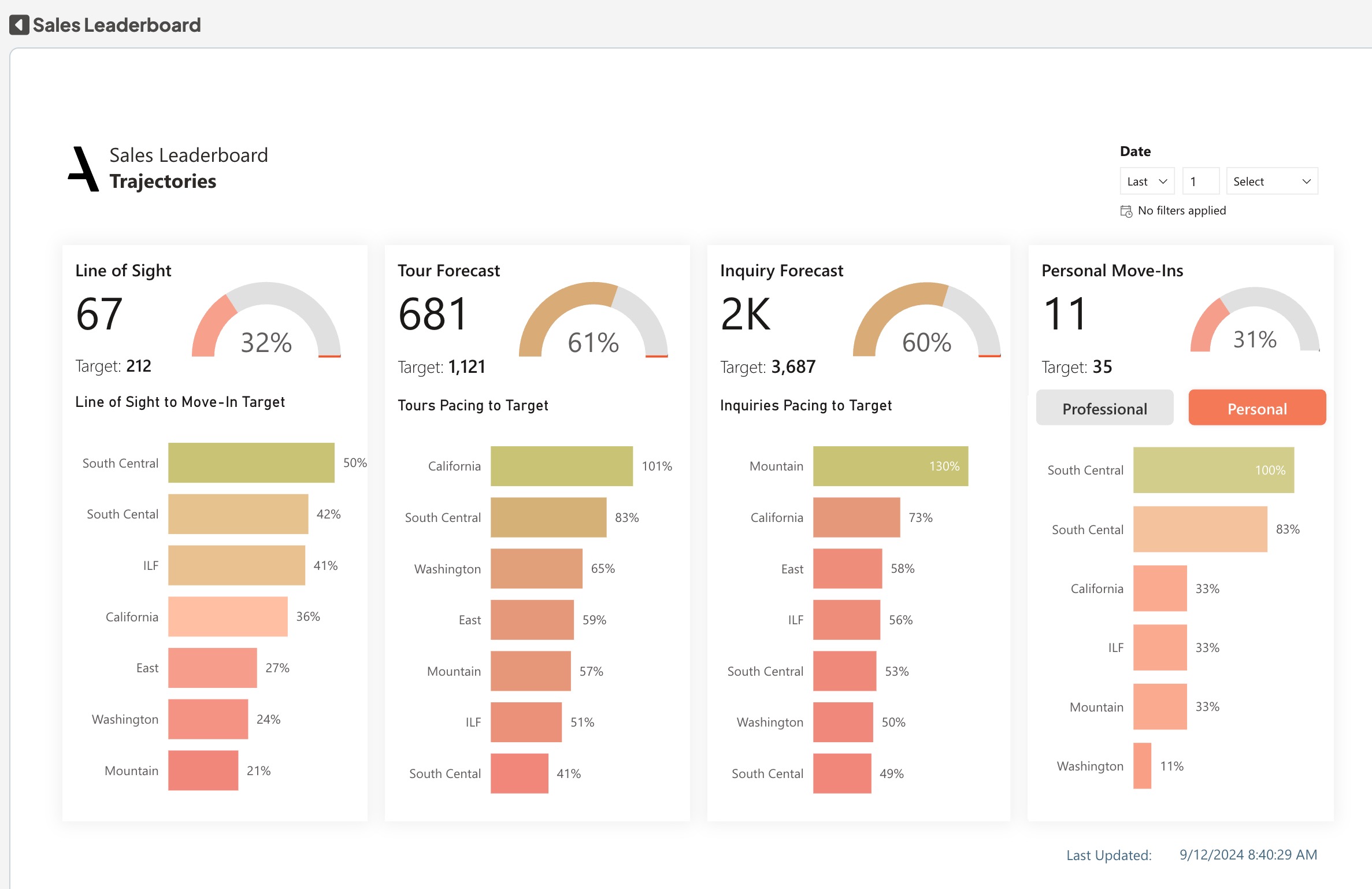
Task: Click the filter calendar icon
Action: point(1126,211)
